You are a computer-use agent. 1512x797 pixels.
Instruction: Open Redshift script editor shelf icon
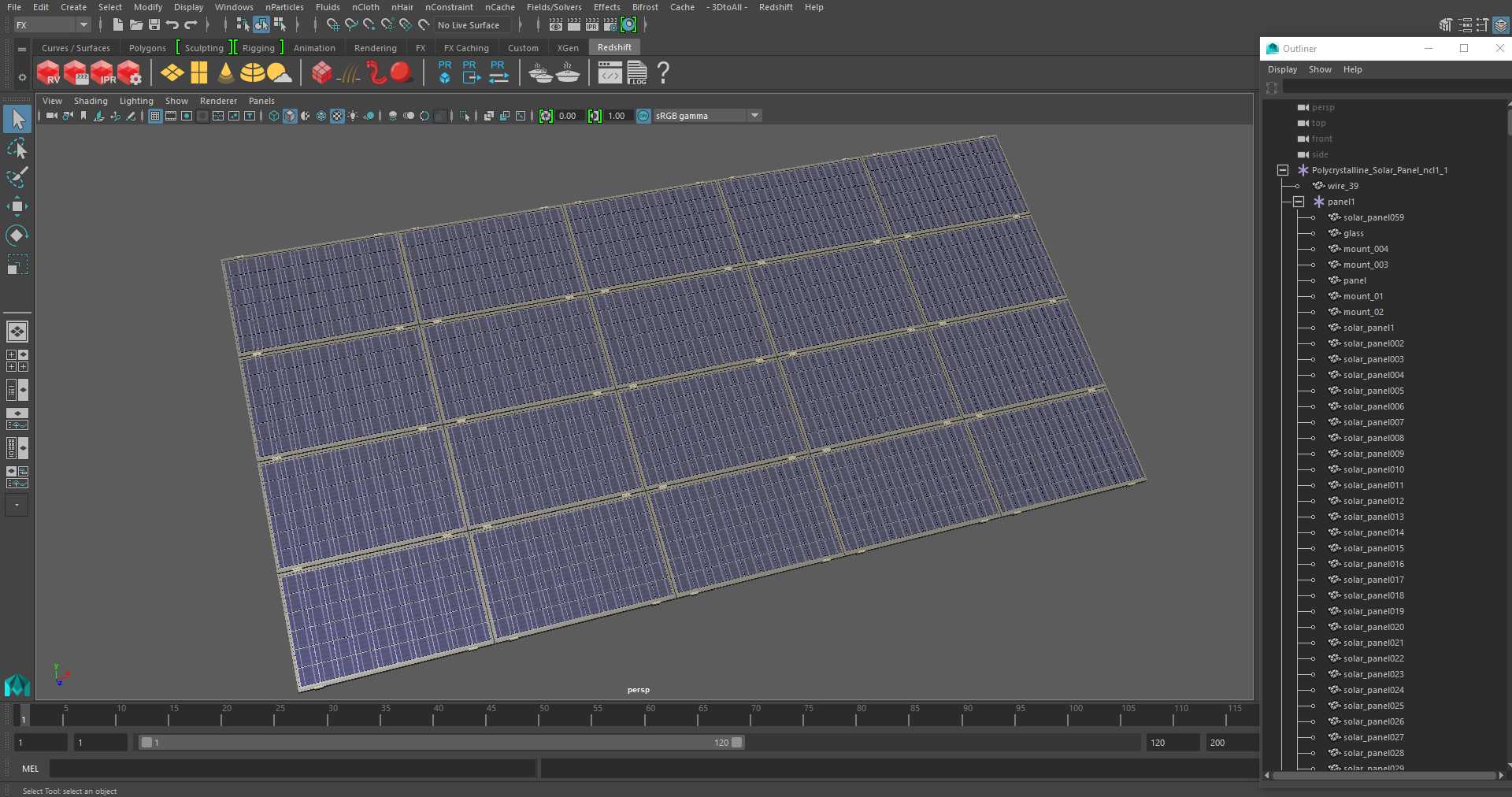point(610,73)
